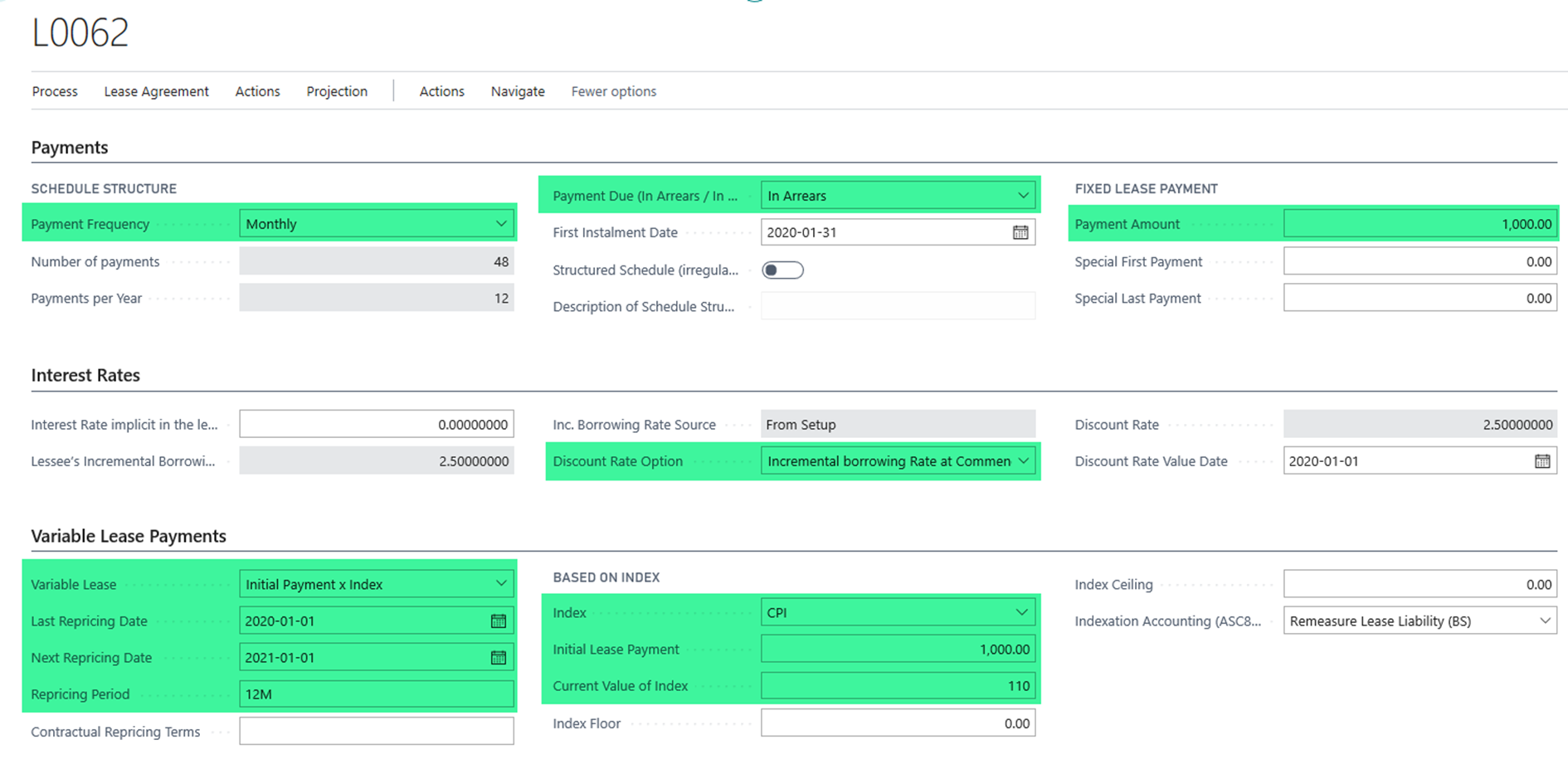This screenshot has width=1568, height=769.
Task: Click the L0062 page title
Action: coord(80,33)
